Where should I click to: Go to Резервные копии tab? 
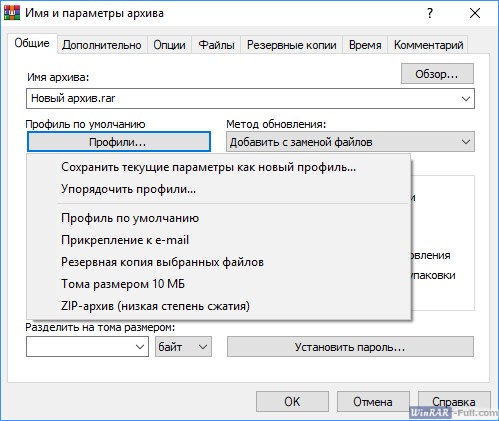(x=292, y=45)
